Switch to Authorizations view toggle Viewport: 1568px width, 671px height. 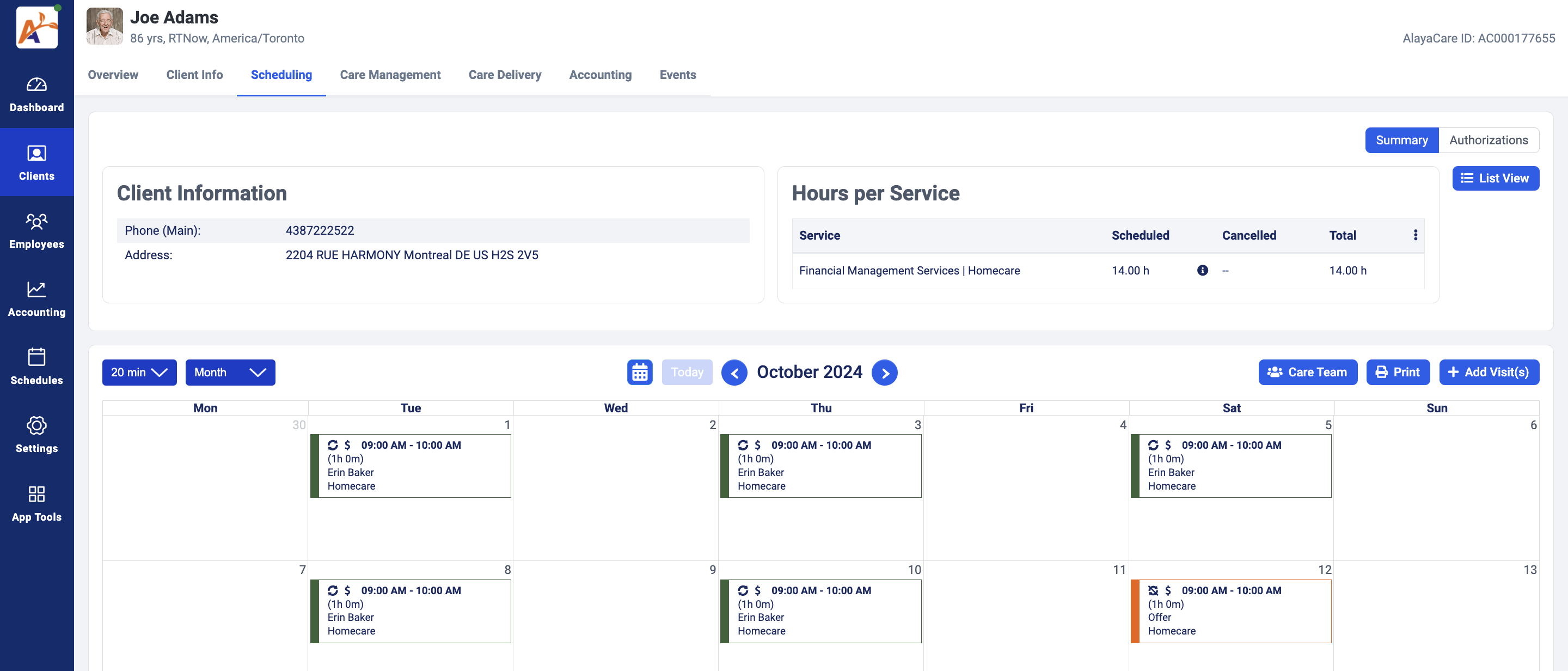pos(1489,140)
